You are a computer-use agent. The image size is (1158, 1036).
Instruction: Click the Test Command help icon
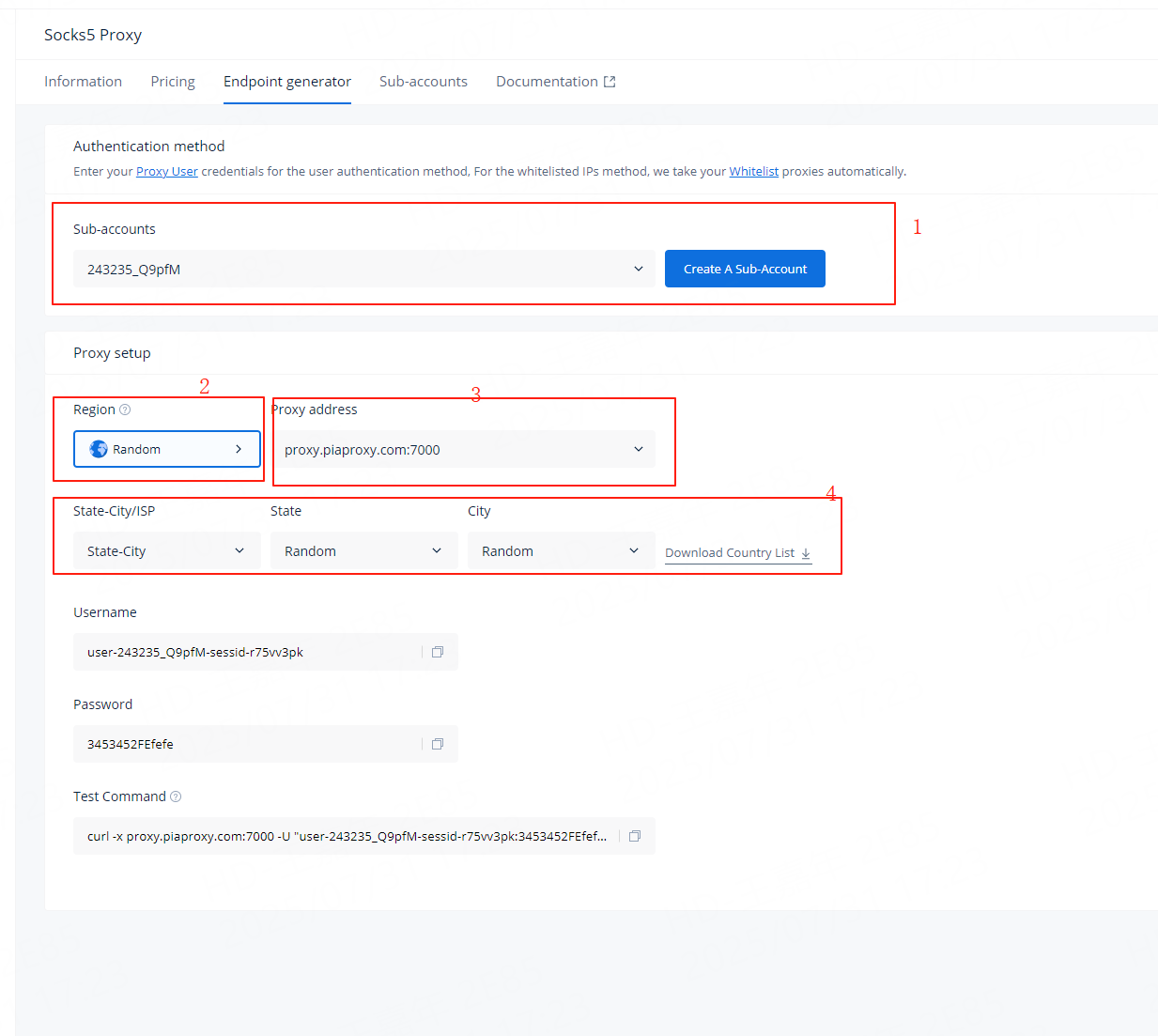click(176, 796)
